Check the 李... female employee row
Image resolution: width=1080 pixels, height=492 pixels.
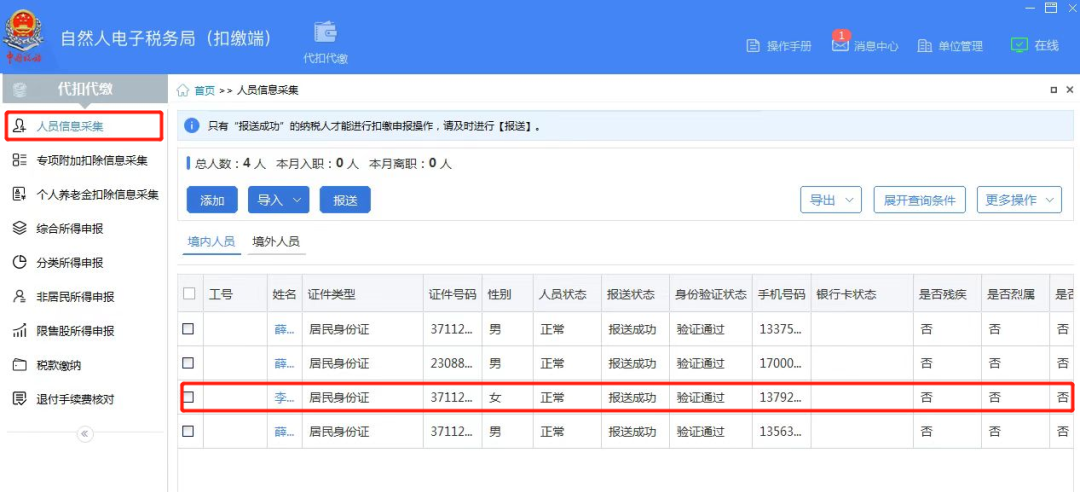[x=188, y=397]
